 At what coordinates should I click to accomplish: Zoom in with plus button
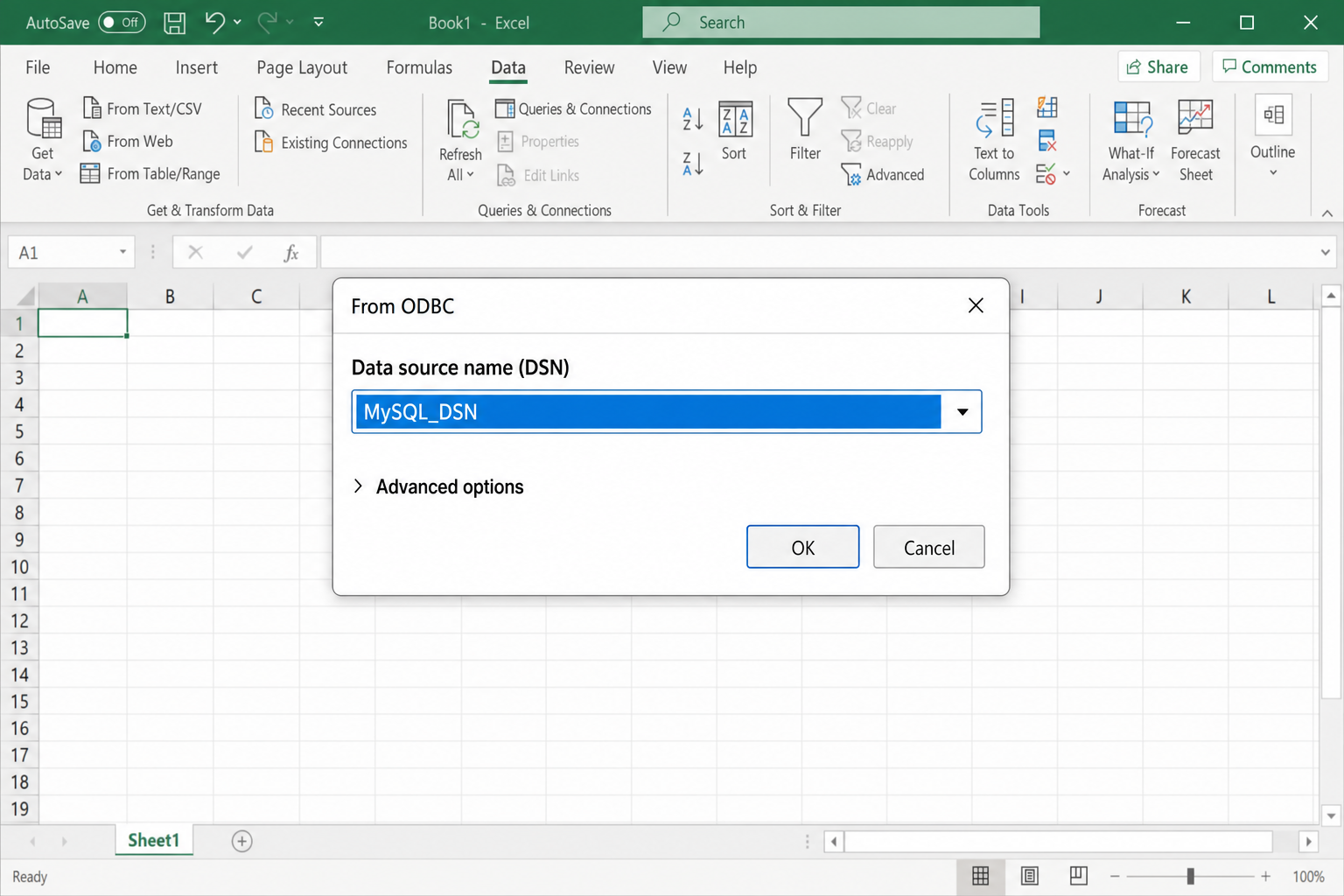pyautogui.click(x=1265, y=876)
